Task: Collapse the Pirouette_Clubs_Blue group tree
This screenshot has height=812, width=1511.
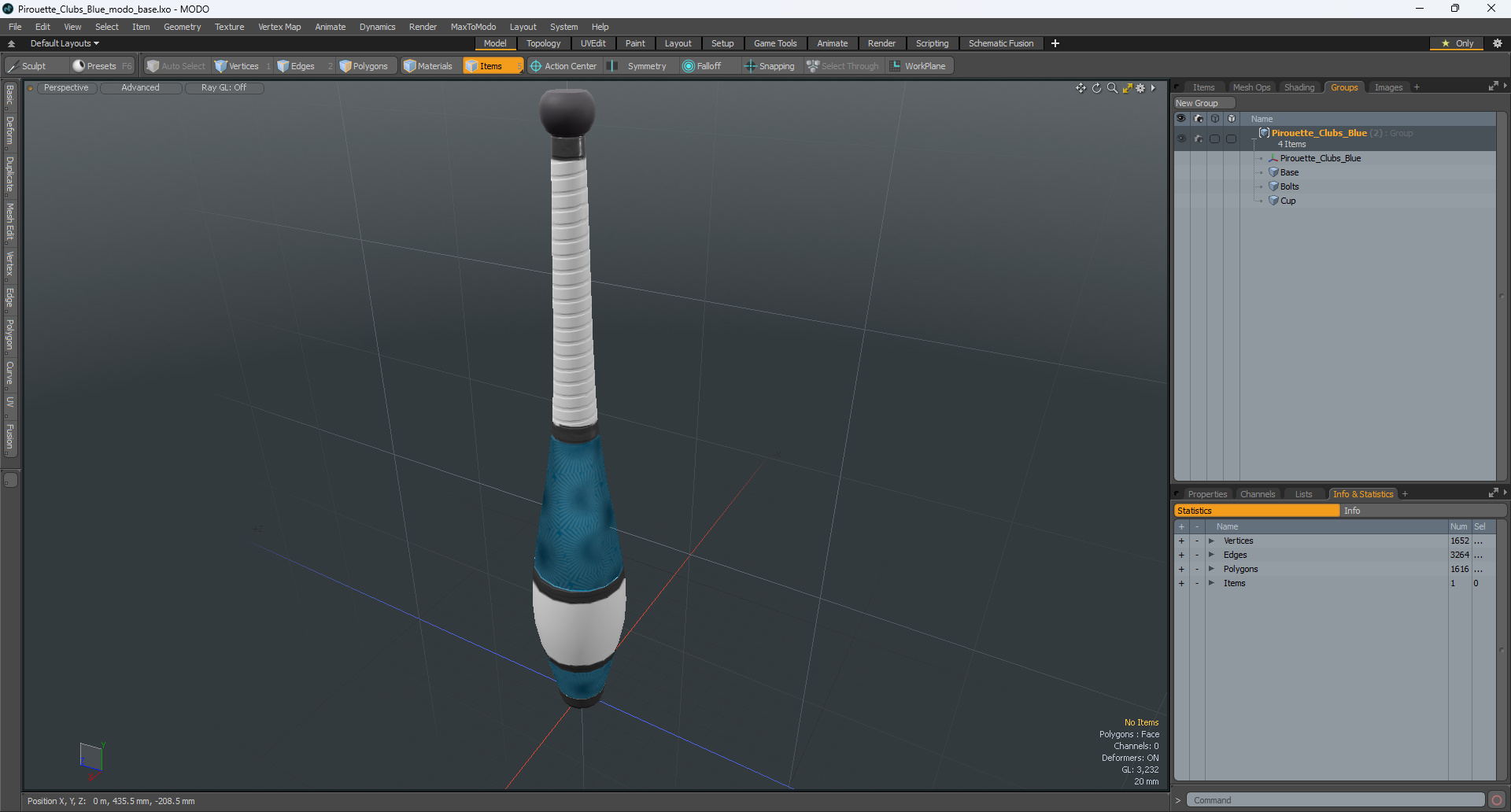Action: click(1254, 138)
